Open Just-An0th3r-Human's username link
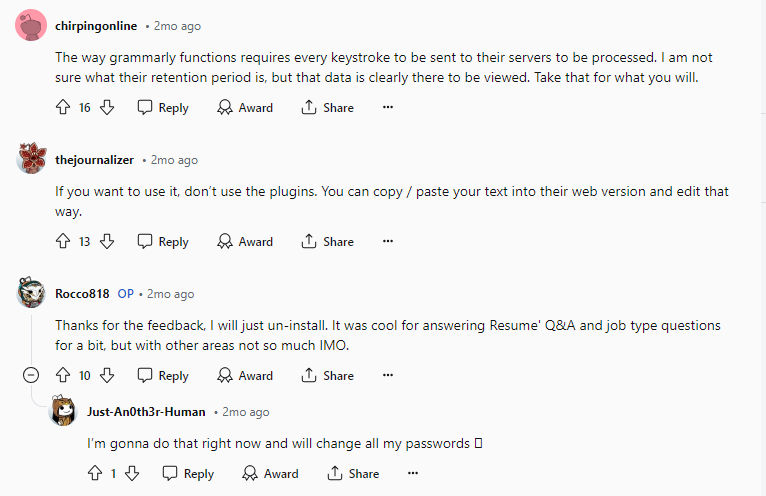 click(x=146, y=412)
